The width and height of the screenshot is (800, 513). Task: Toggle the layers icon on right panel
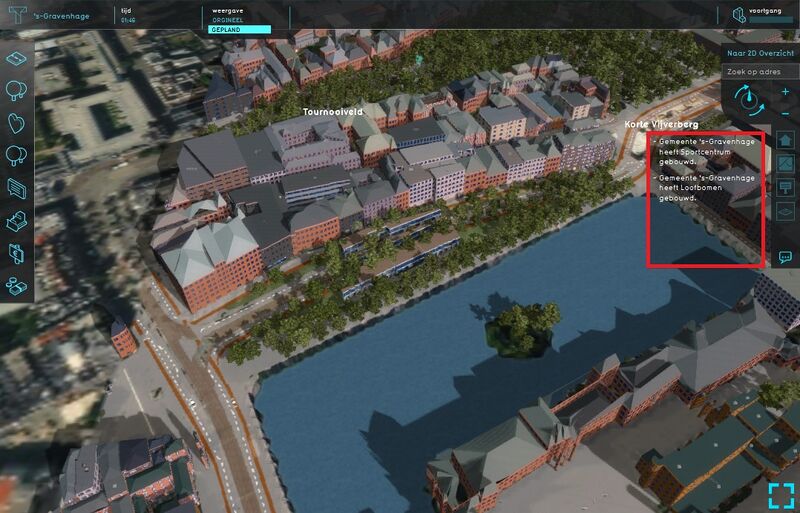(x=785, y=210)
